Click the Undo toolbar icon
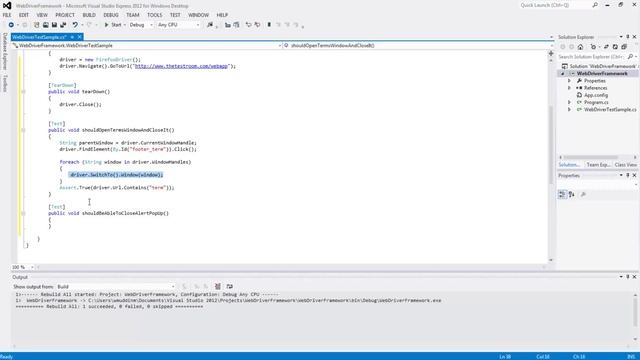Image resolution: width=640 pixels, height=360 pixels. (75, 25)
